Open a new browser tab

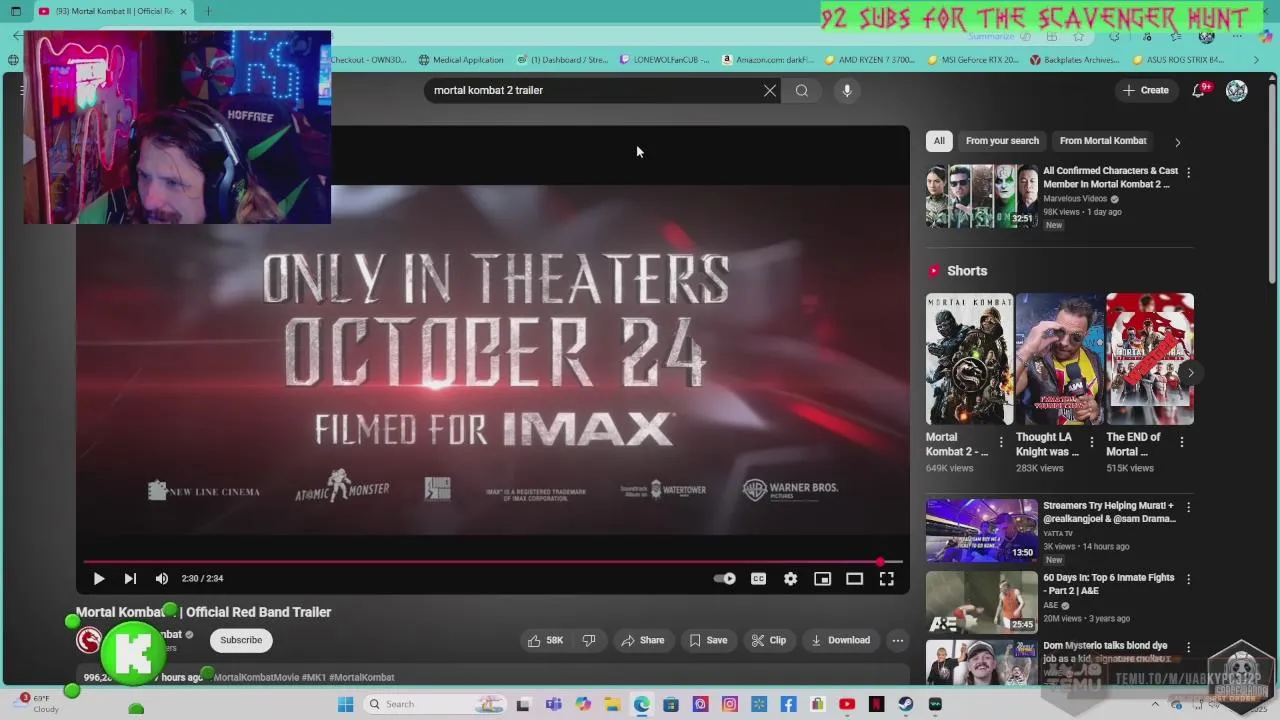click(208, 11)
